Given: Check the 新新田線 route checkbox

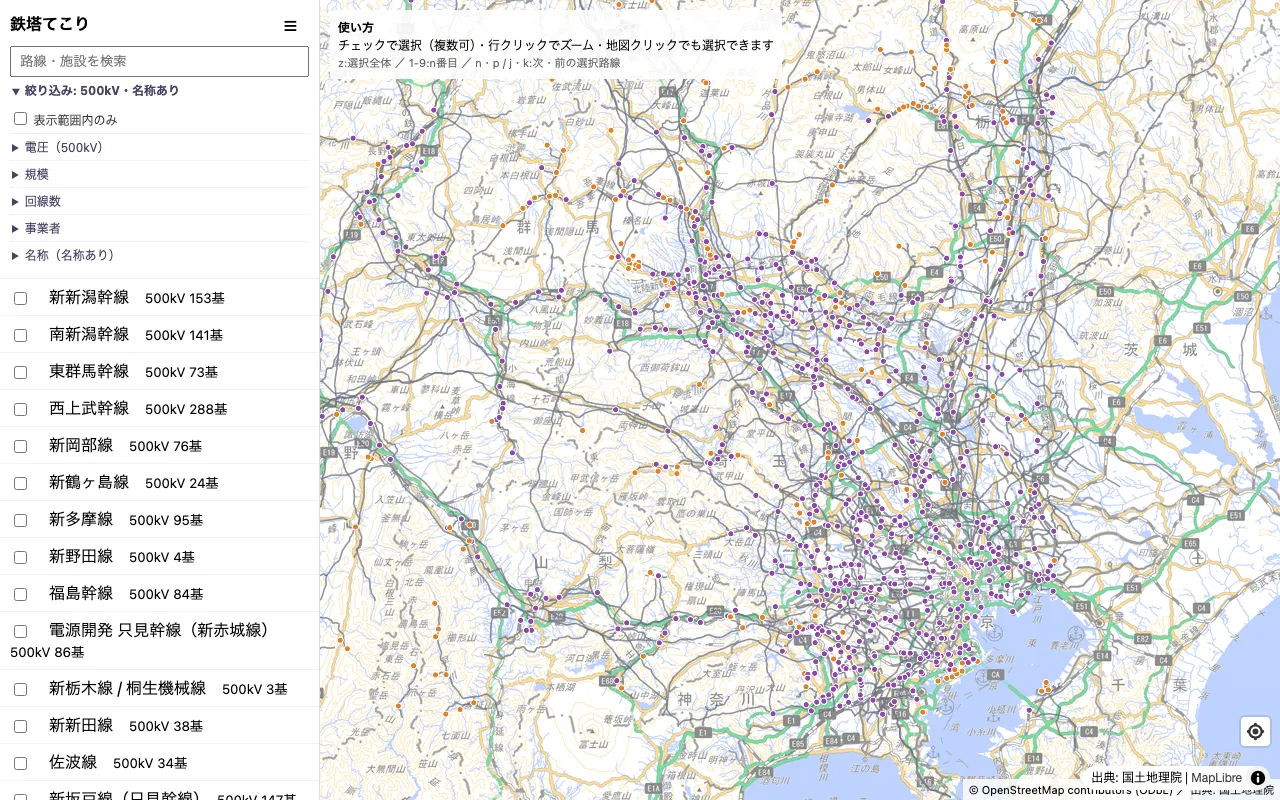Looking at the screenshot, I should 20,726.
